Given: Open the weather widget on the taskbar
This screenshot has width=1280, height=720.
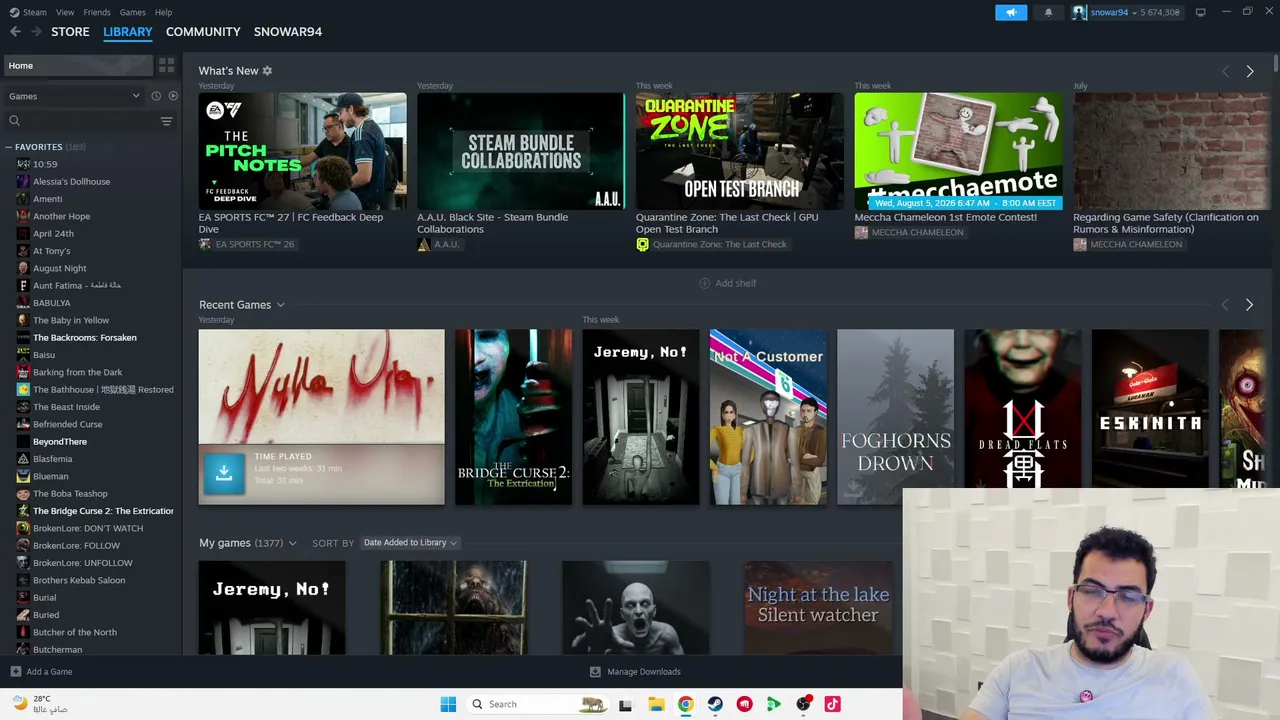Looking at the screenshot, I should 40,704.
